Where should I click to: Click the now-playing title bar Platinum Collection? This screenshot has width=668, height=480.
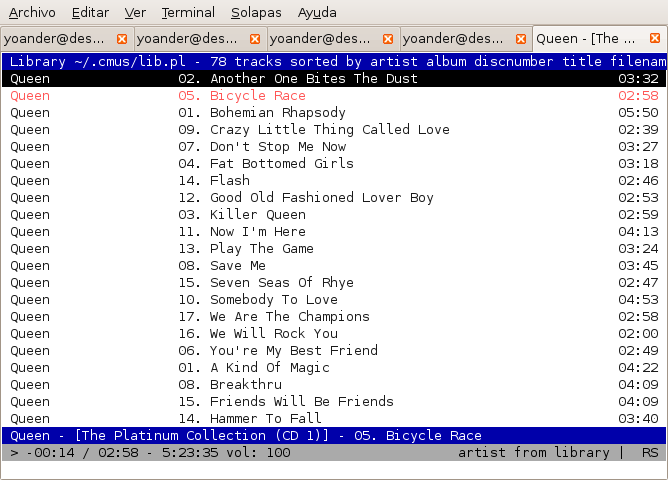pyautogui.click(x=334, y=436)
